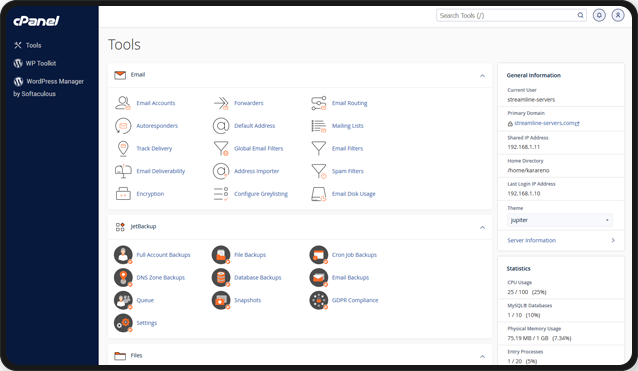Image resolution: width=638 pixels, height=371 pixels.
Task: Open the JetBackup Queue icon
Action: pos(123,301)
